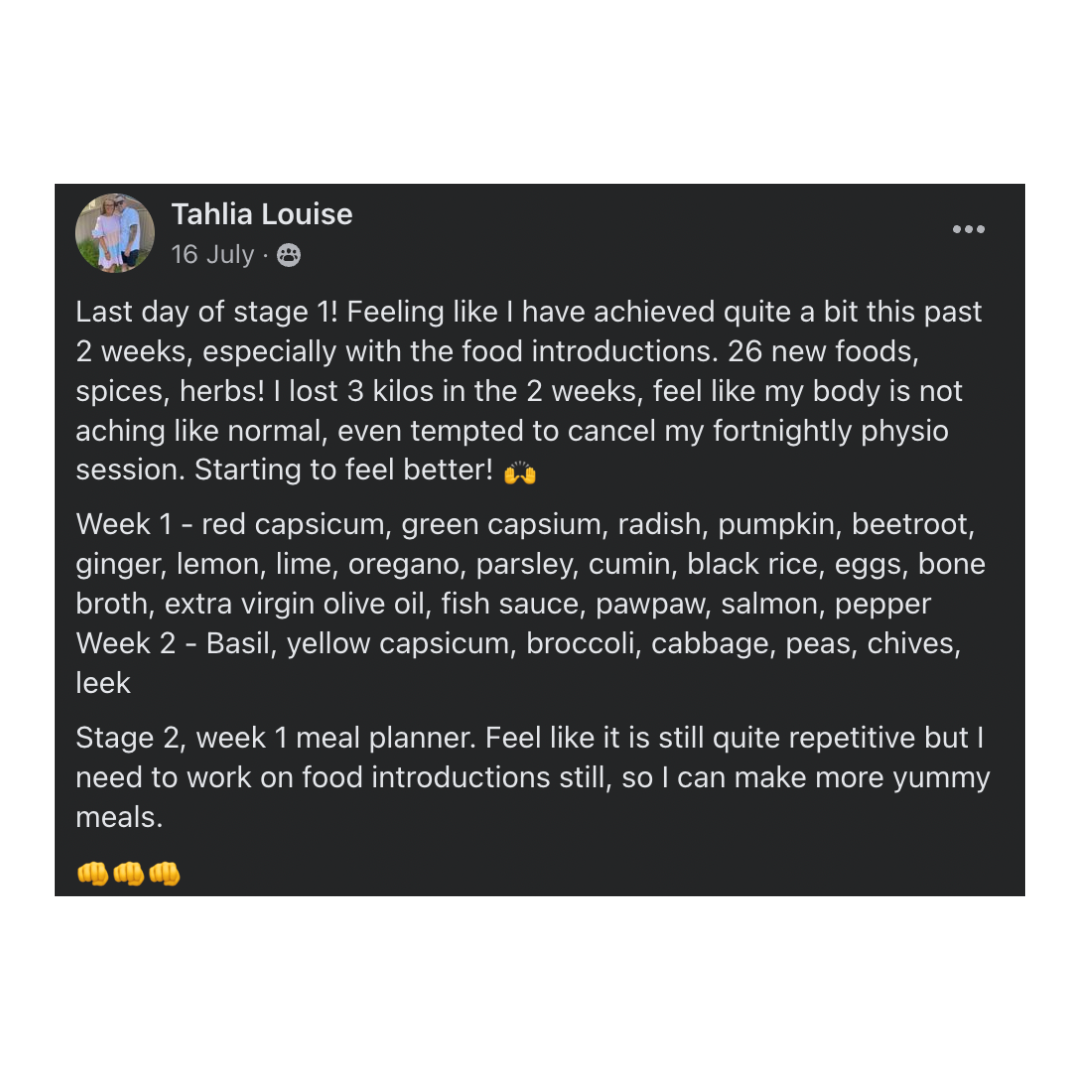Click the final word "meals."

point(118,817)
